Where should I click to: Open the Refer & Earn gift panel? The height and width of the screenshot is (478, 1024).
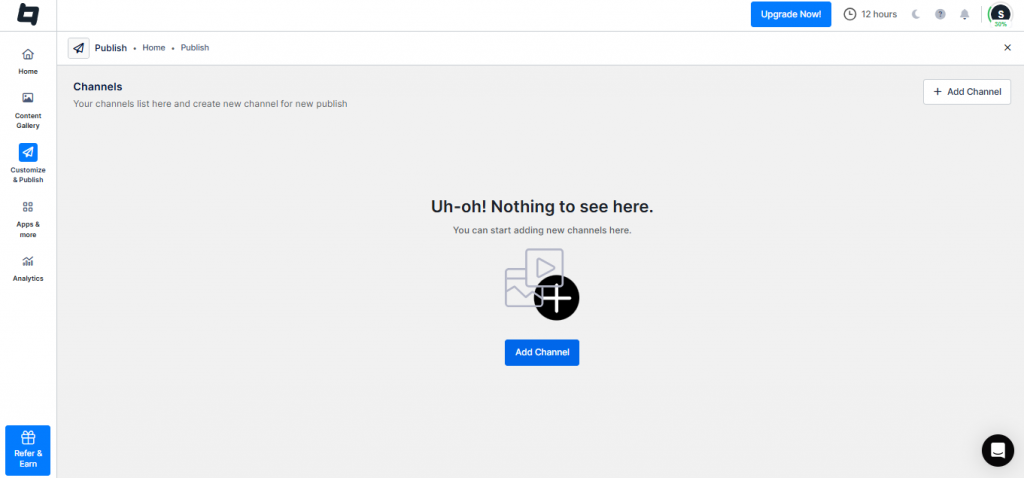coord(28,450)
